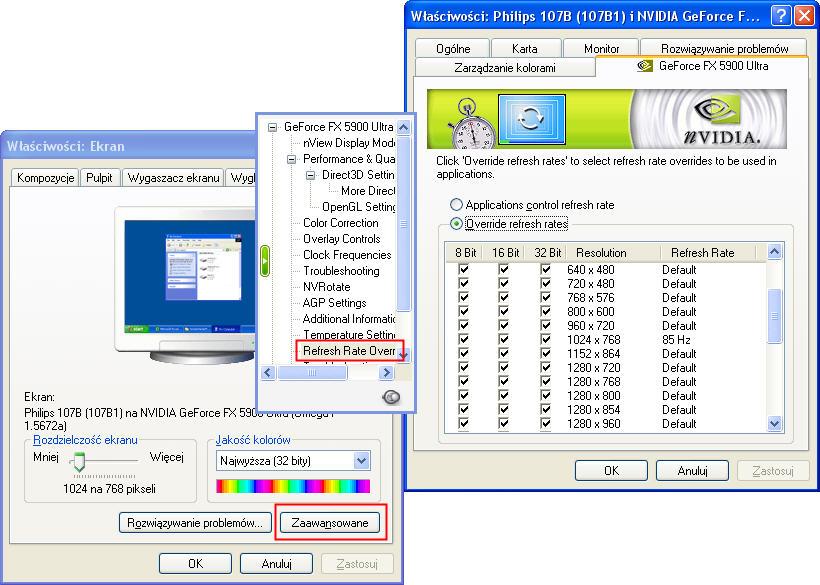Collapse the GeForce FX 5900 Ultra tree node
Viewport: 820px width, 585px height.
272,127
